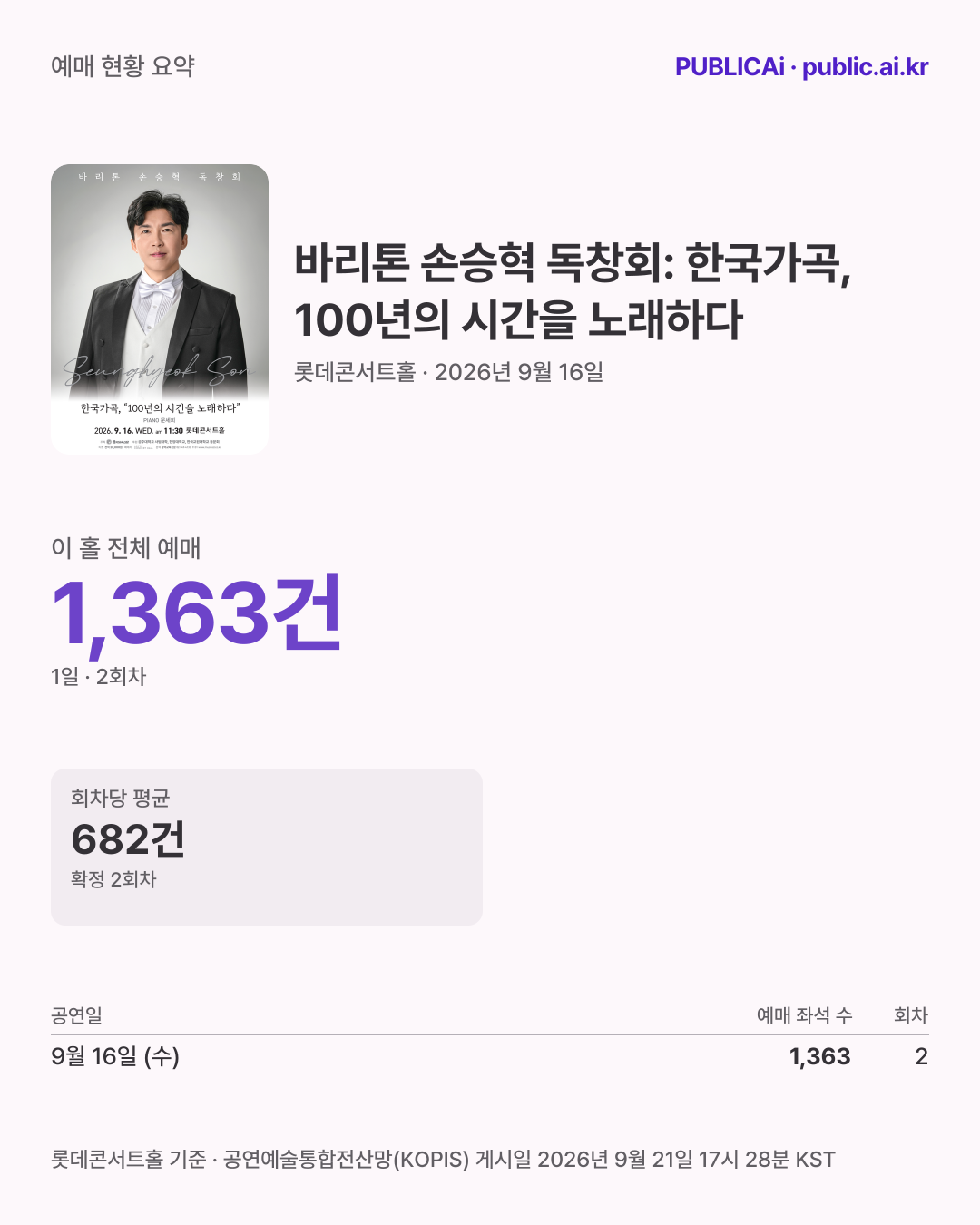Image resolution: width=980 pixels, height=1225 pixels.
Task: Click the session count 2 cell
Action: click(x=921, y=1056)
